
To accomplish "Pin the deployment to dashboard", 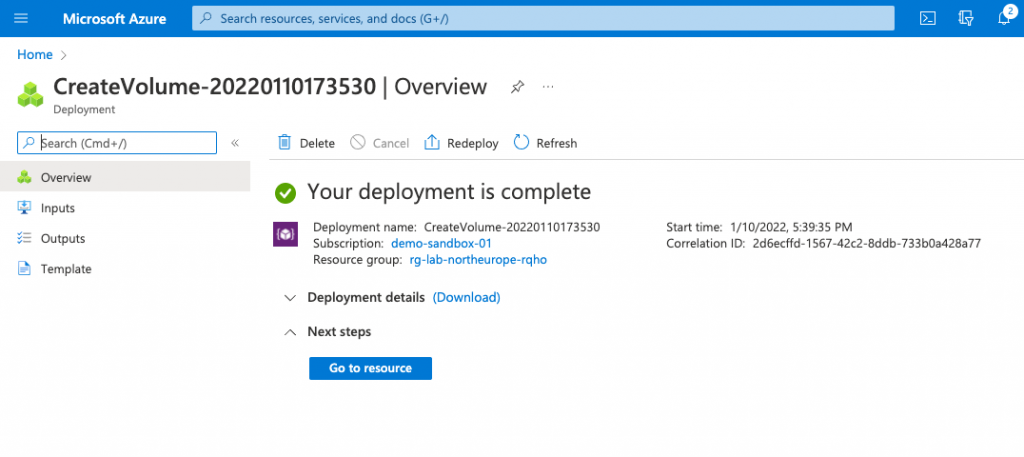I will click(517, 87).
